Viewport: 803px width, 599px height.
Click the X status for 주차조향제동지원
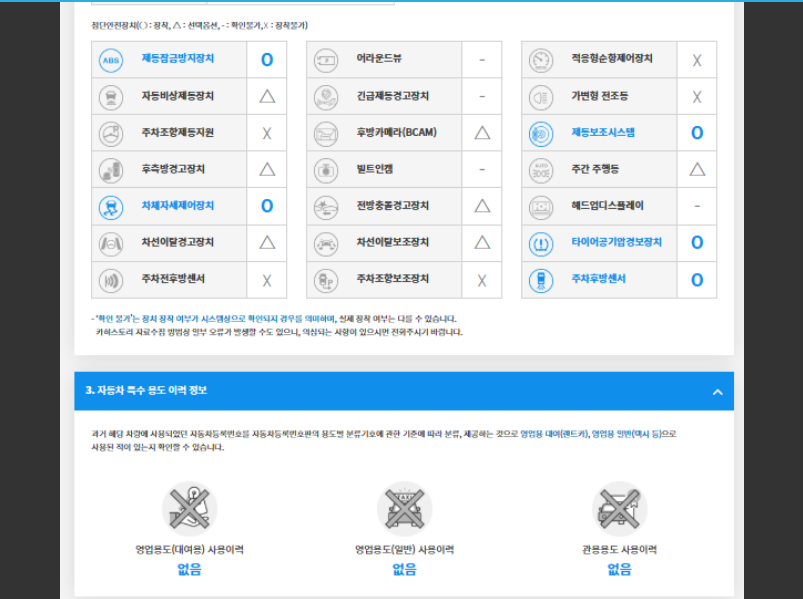pos(267,134)
